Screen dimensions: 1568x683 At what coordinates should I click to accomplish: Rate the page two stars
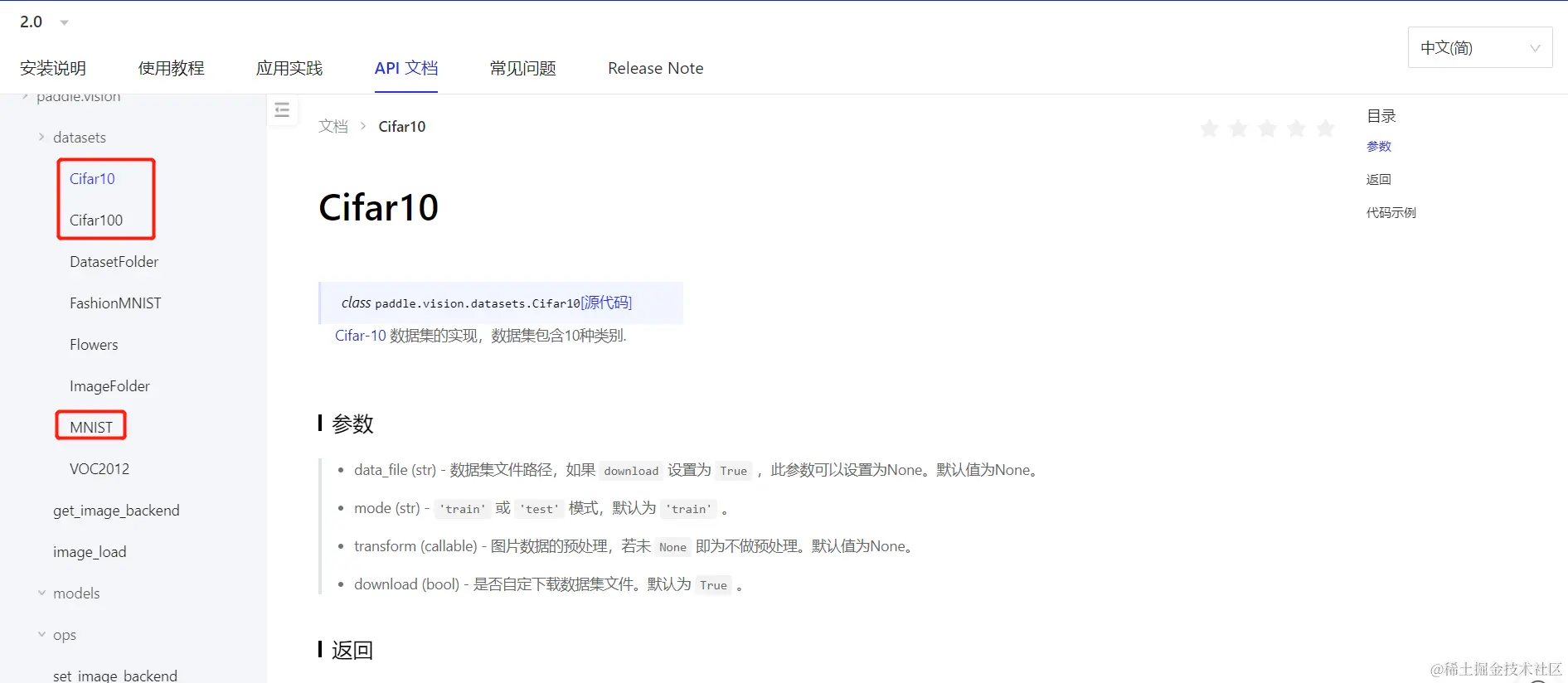(1238, 128)
